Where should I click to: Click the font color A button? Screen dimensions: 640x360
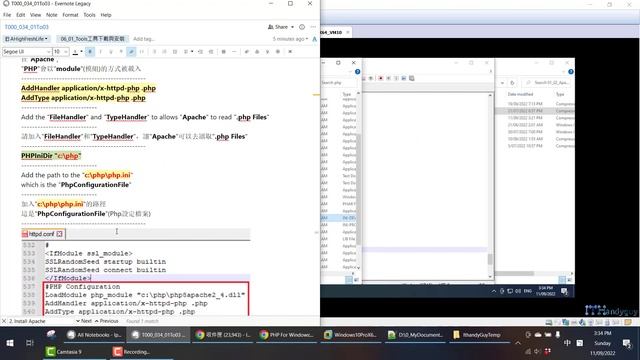(75, 52)
